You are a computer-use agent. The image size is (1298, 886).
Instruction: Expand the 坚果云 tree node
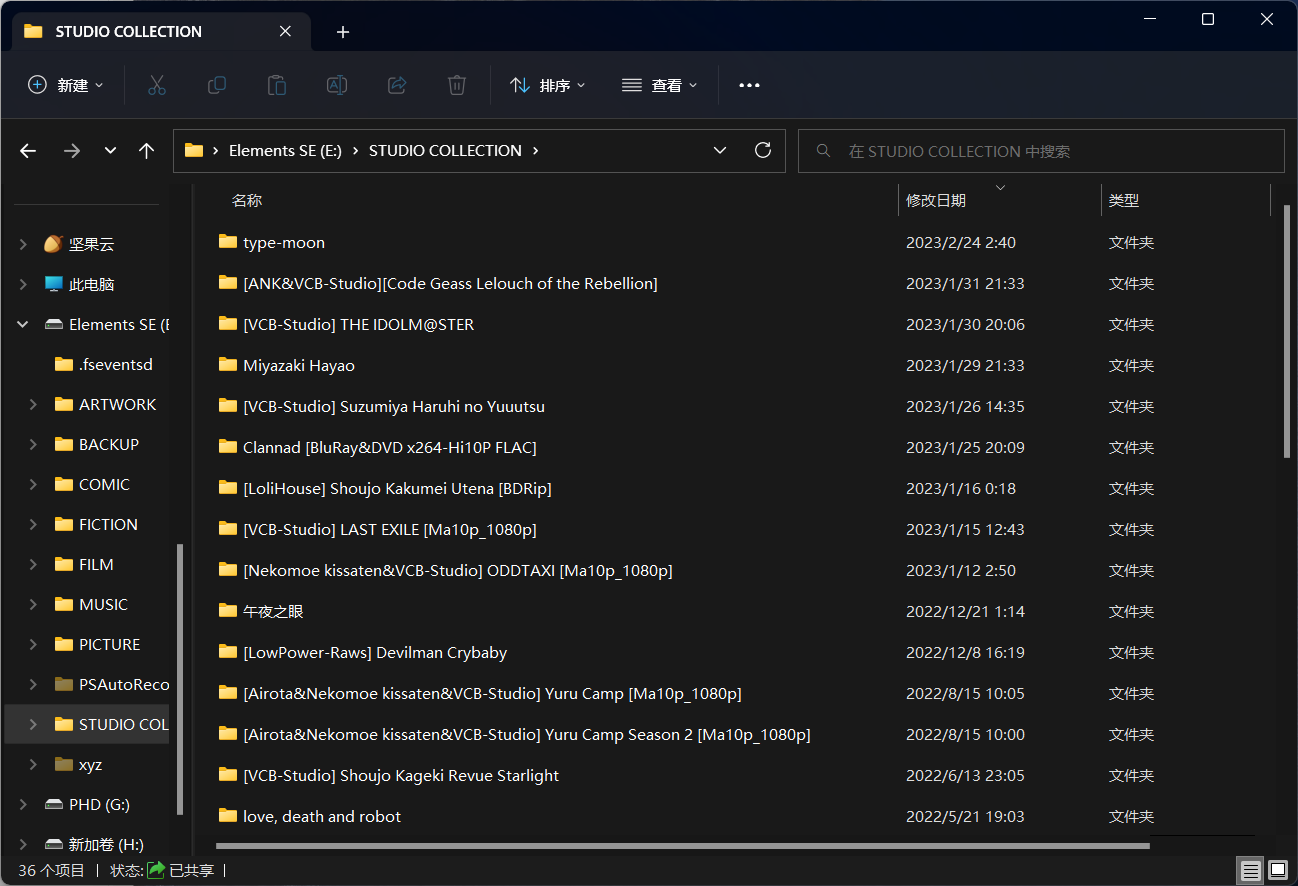(23, 244)
